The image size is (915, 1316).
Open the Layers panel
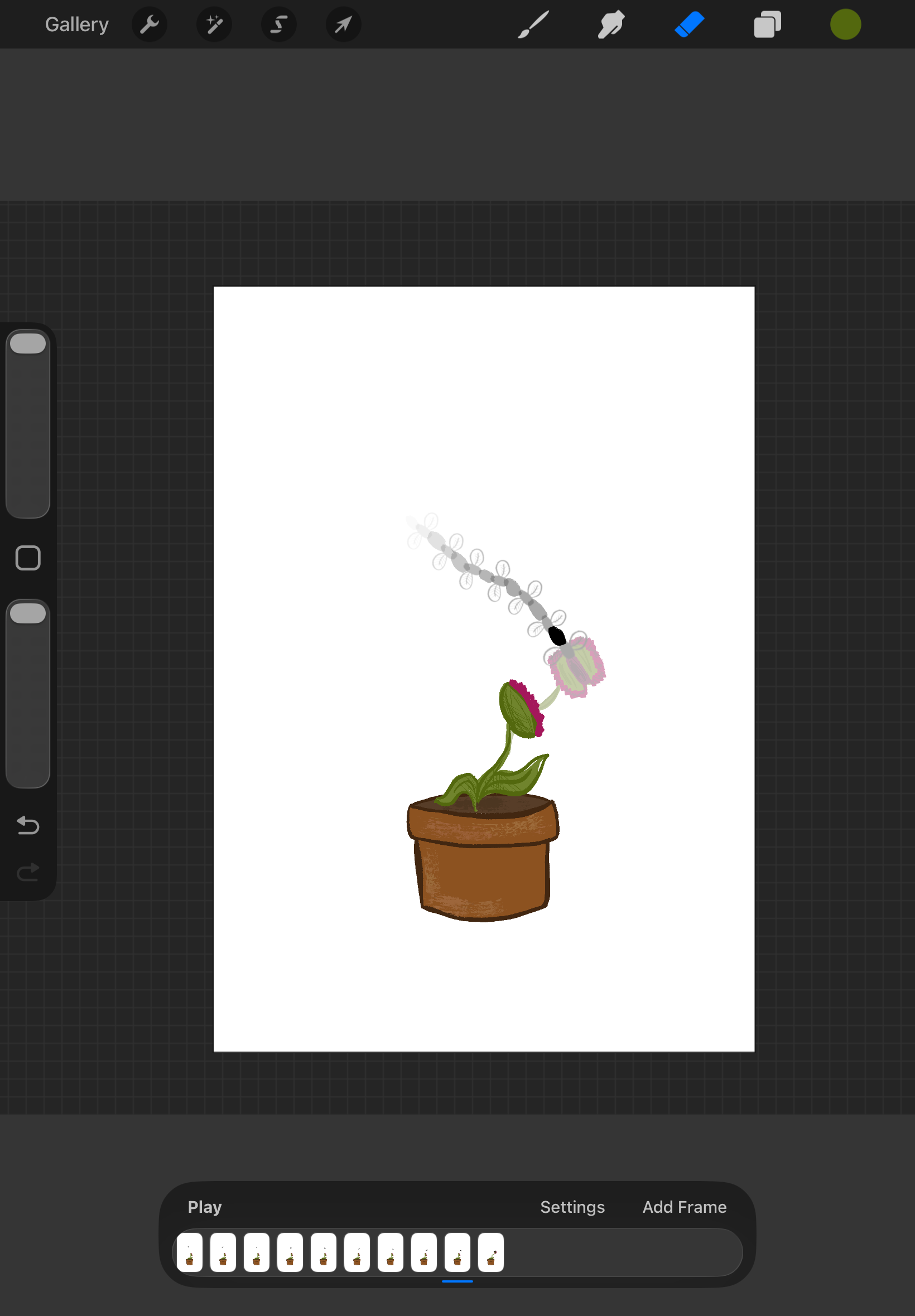click(x=767, y=25)
